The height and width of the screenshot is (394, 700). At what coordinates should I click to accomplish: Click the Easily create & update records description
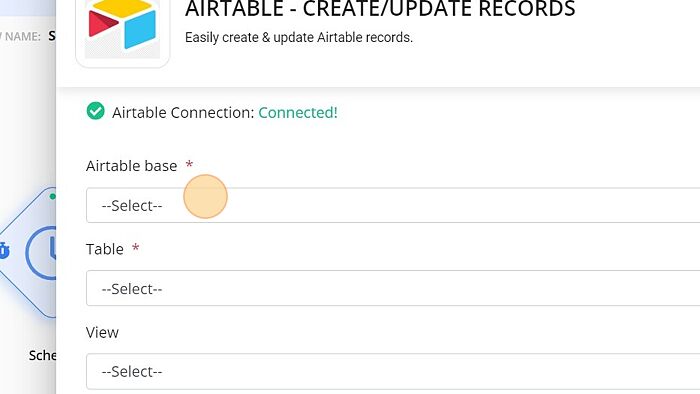[x=299, y=37]
